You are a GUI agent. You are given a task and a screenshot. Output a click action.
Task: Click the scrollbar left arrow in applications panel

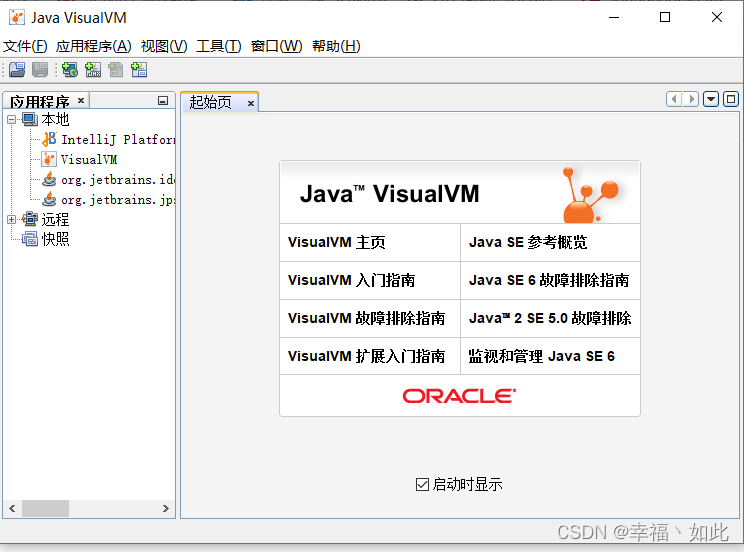click(12, 508)
